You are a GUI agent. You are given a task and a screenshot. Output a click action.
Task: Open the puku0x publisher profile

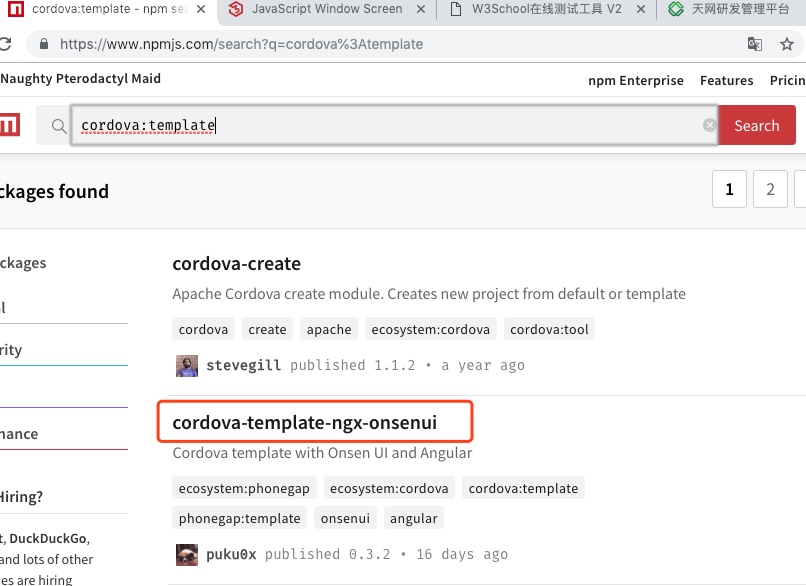(231, 555)
